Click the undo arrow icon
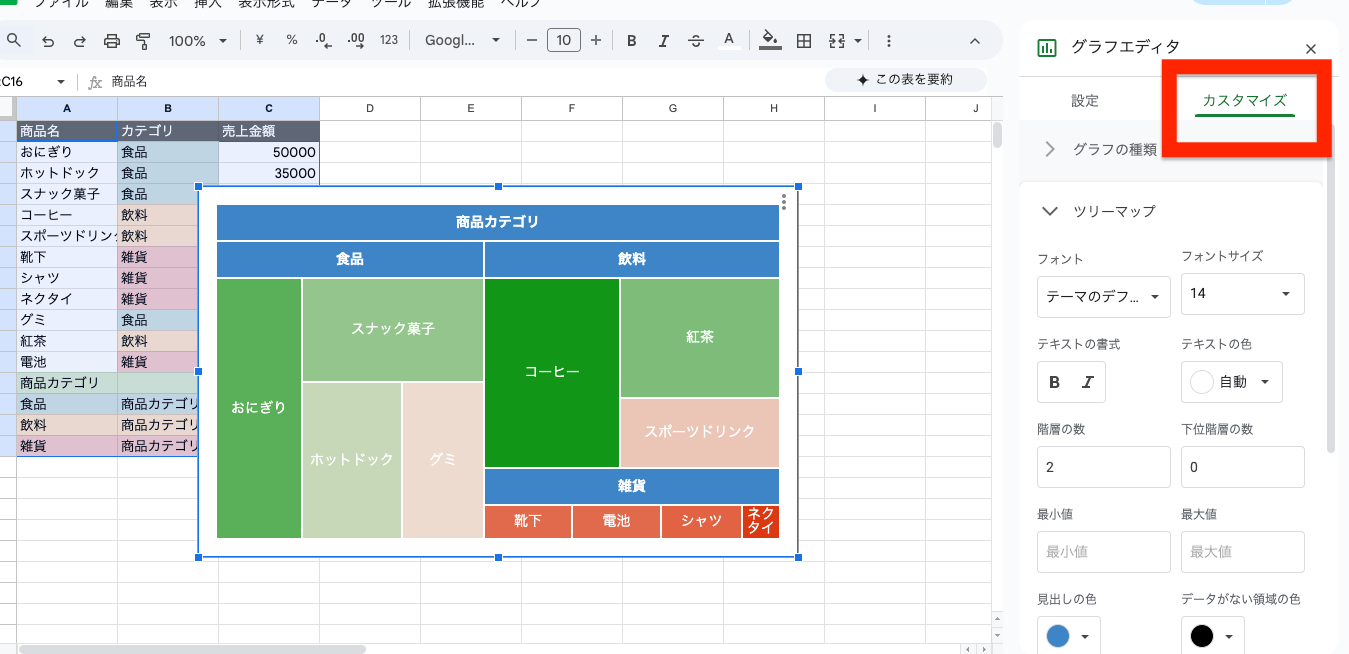Viewport: 1349px width, 654px height. click(48, 41)
